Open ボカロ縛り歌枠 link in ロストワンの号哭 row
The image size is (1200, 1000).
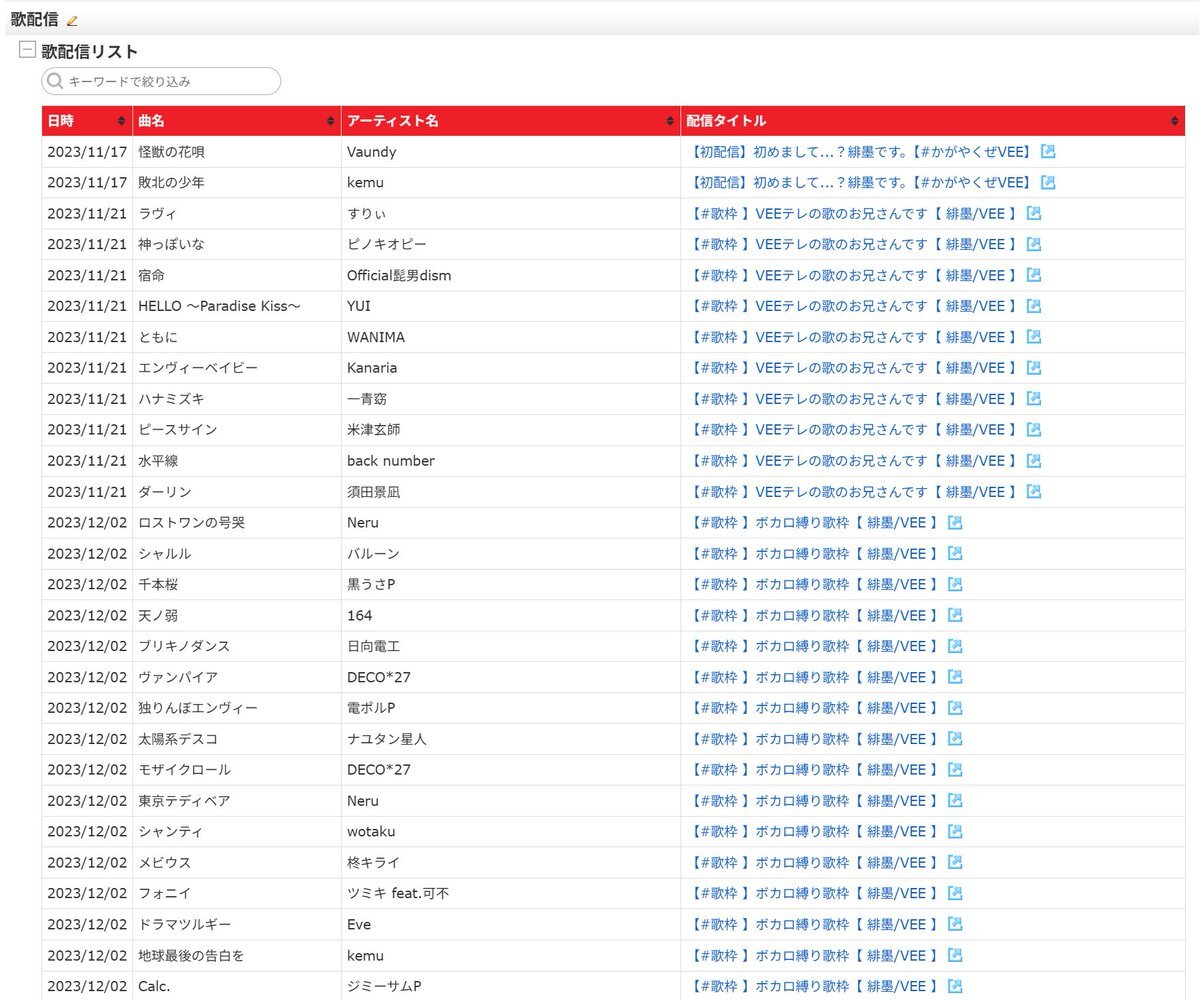pyautogui.click(x=816, y=523)
